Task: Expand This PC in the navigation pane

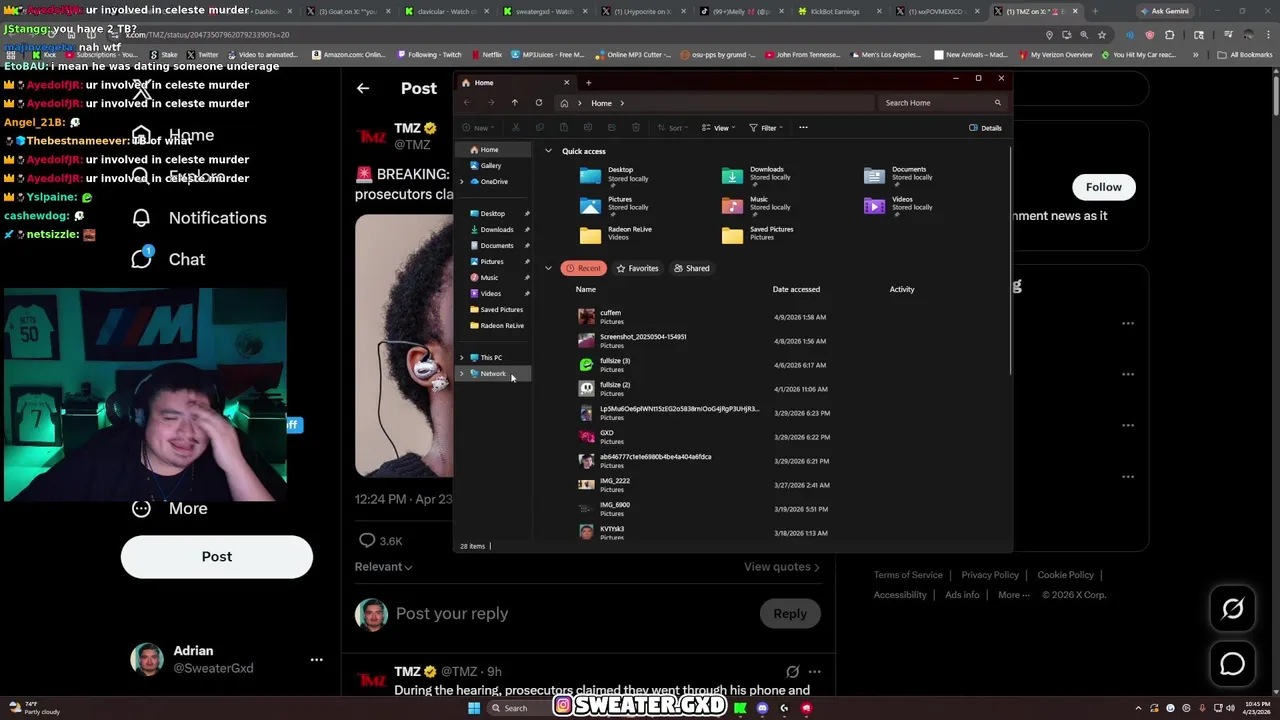Action: coord(462,358)
